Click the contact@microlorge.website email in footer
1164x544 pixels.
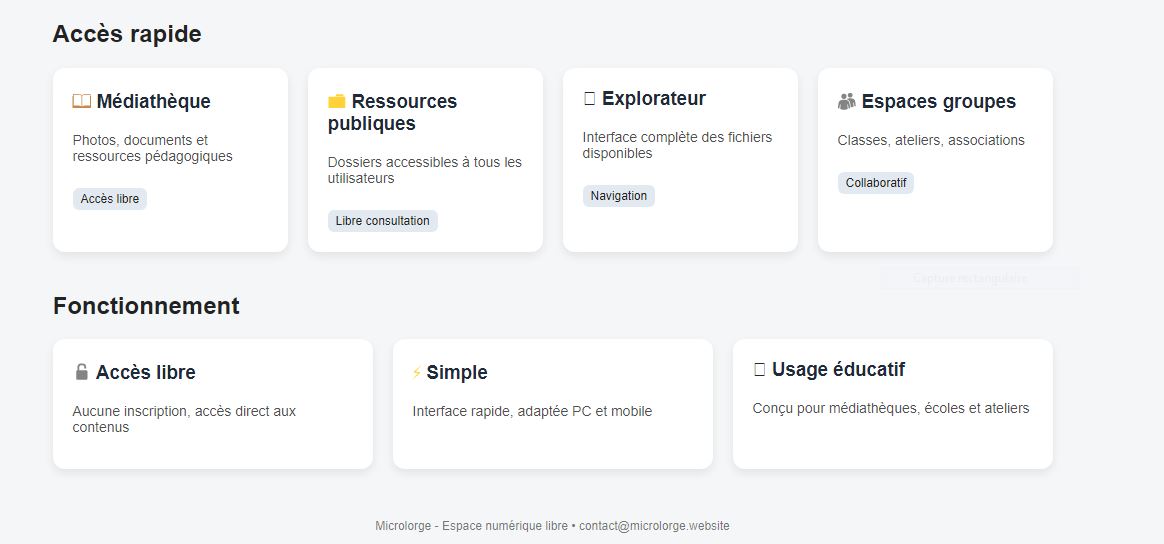point(654,526)
